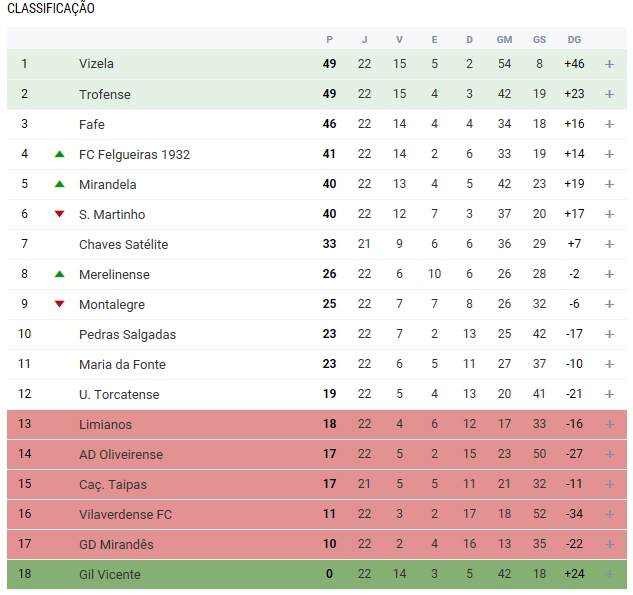Click the P points column header
633x595 pixels.
coord(329,40)
